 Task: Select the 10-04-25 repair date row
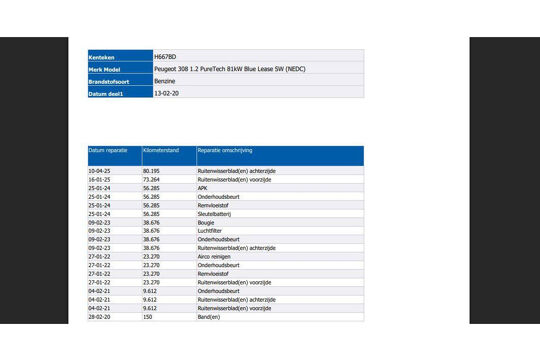pyautogui.click(x=226, y=171)
